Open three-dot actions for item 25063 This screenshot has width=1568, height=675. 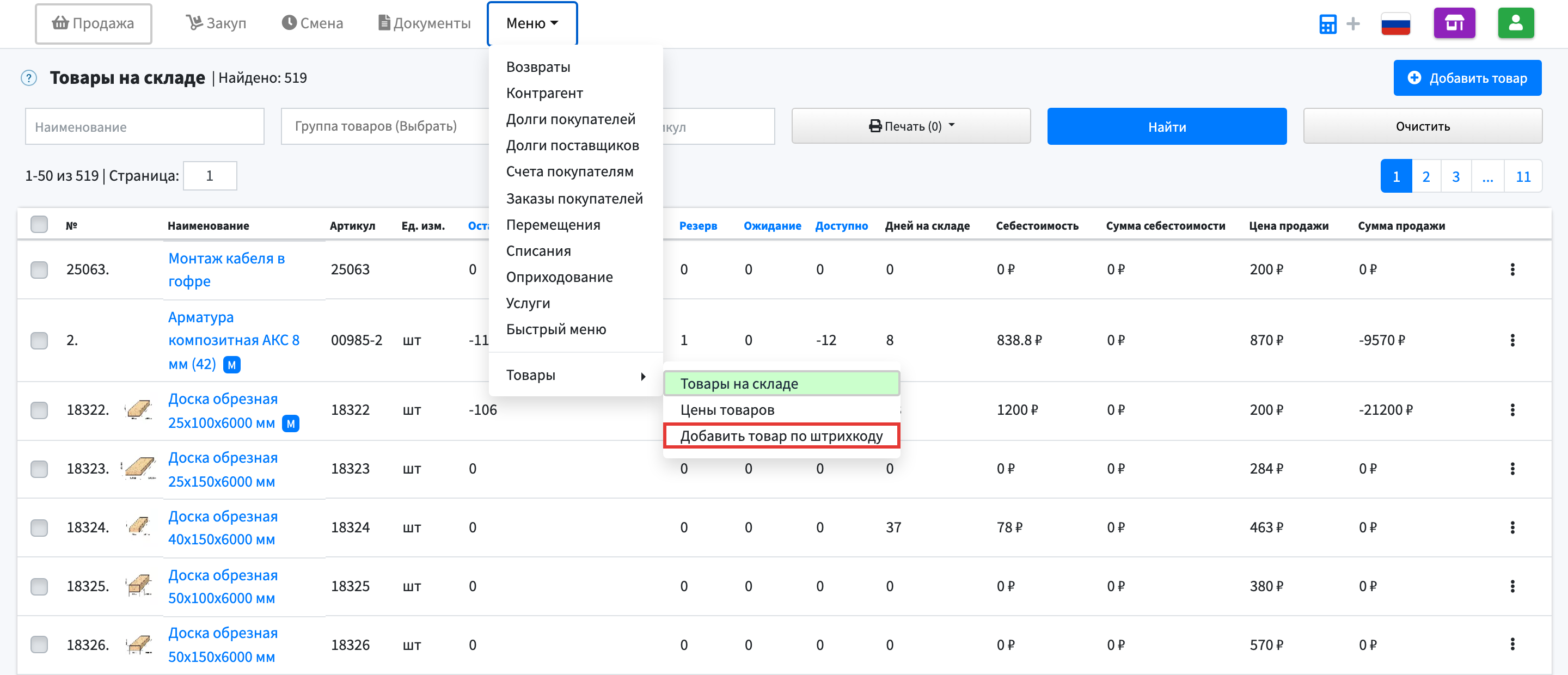pos(1512,269)
